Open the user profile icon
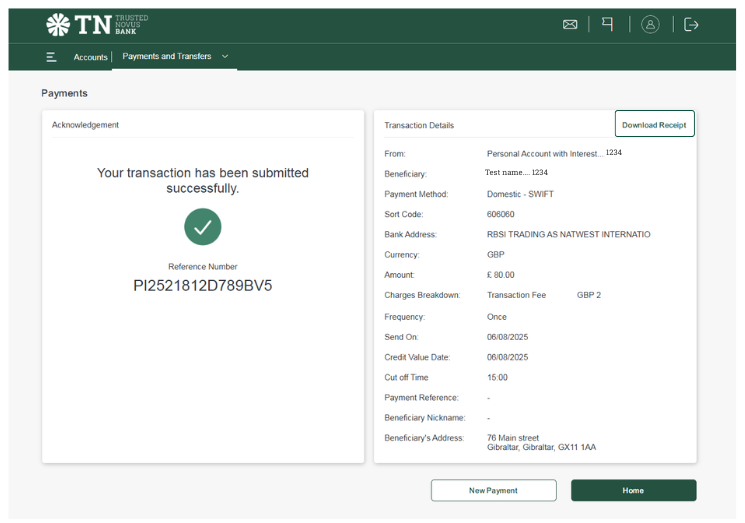Viewport: 745px width, 523px height. click(650, 24)
